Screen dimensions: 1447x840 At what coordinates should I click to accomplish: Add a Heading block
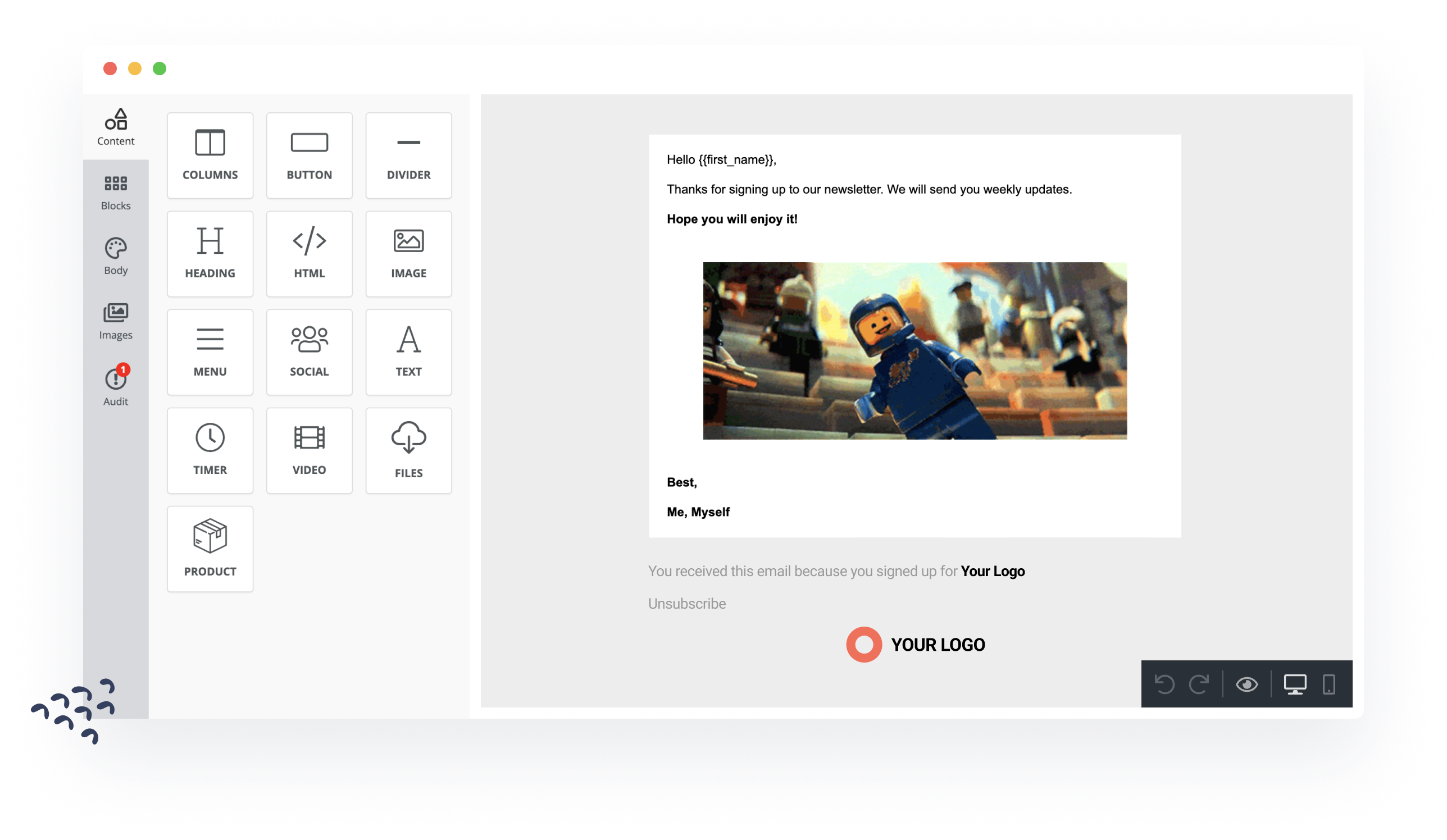pos(210,253)
